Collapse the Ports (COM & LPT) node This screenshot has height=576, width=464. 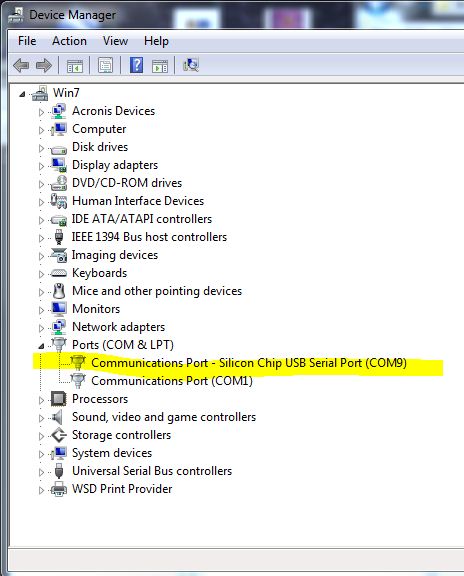(41, 346)
